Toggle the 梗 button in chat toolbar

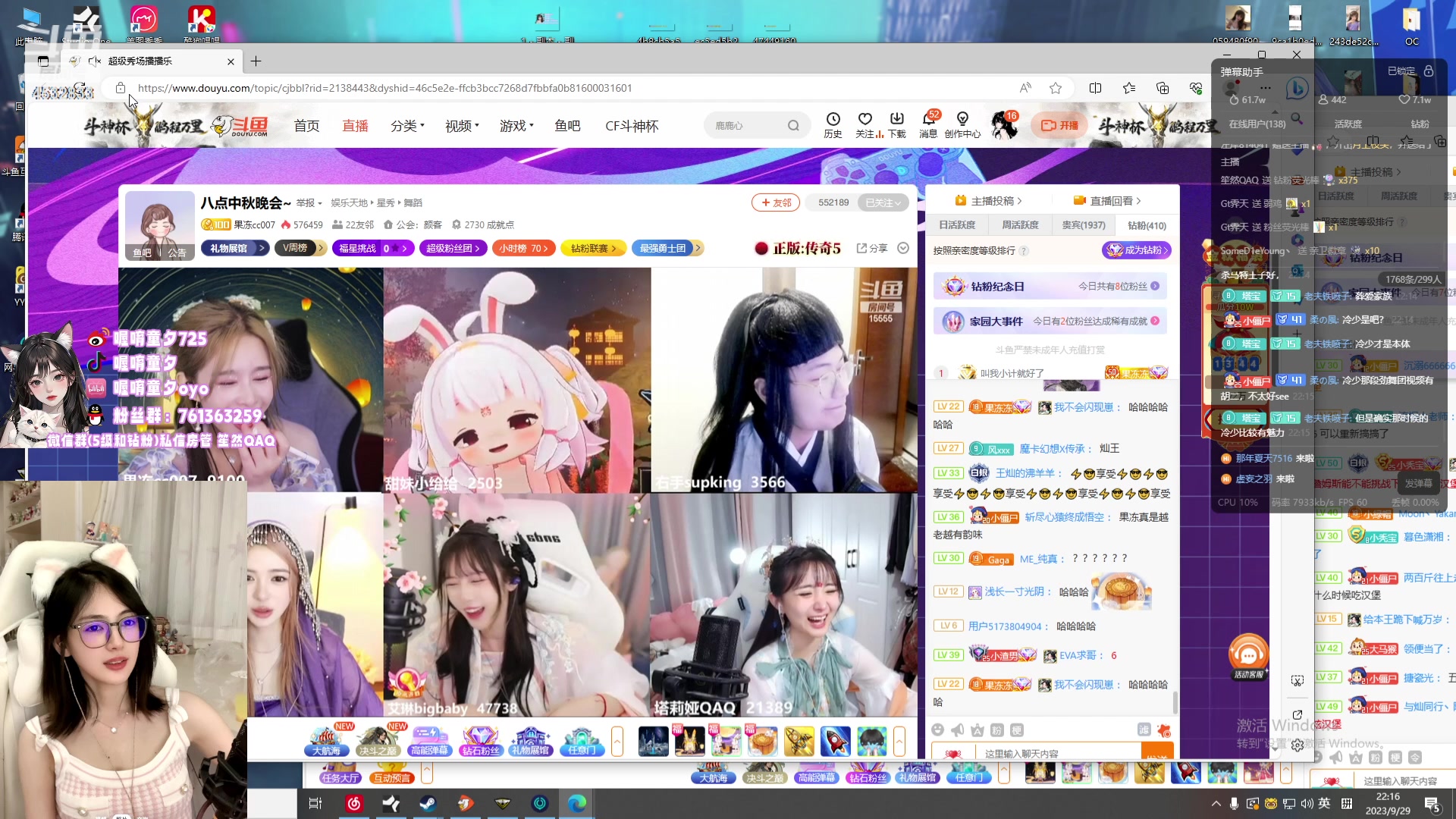click(x=1017, y=730)
